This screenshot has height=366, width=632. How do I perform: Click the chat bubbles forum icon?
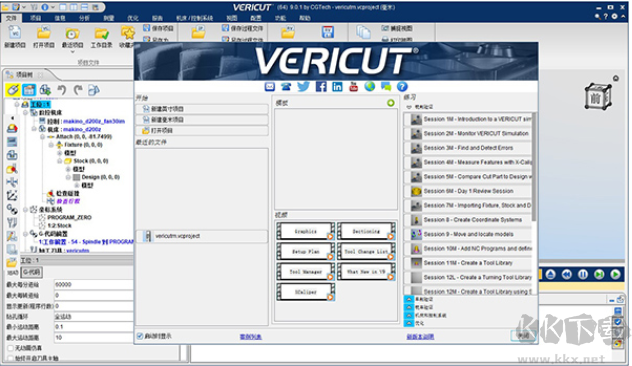(x=386, y=86)
